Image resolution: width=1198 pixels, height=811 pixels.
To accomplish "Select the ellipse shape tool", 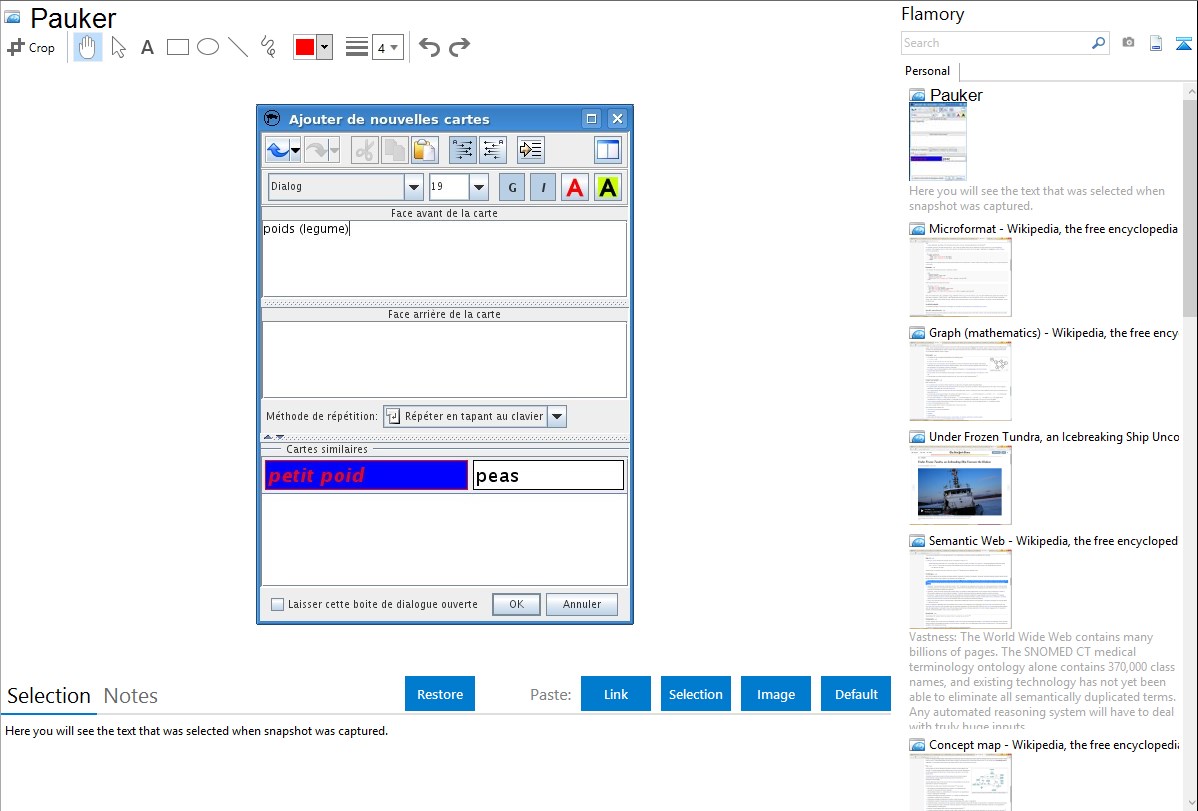I will (x=208, y=47).
